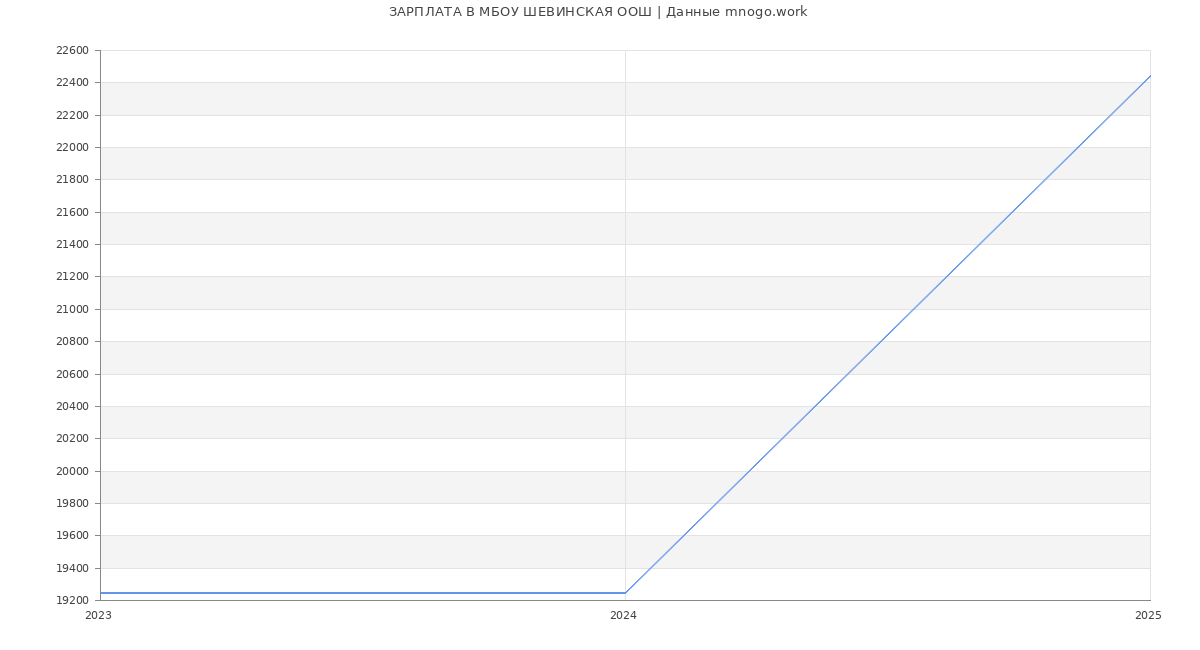
Task: Click the 21000 y-axis label
Action: coord(72,309)
